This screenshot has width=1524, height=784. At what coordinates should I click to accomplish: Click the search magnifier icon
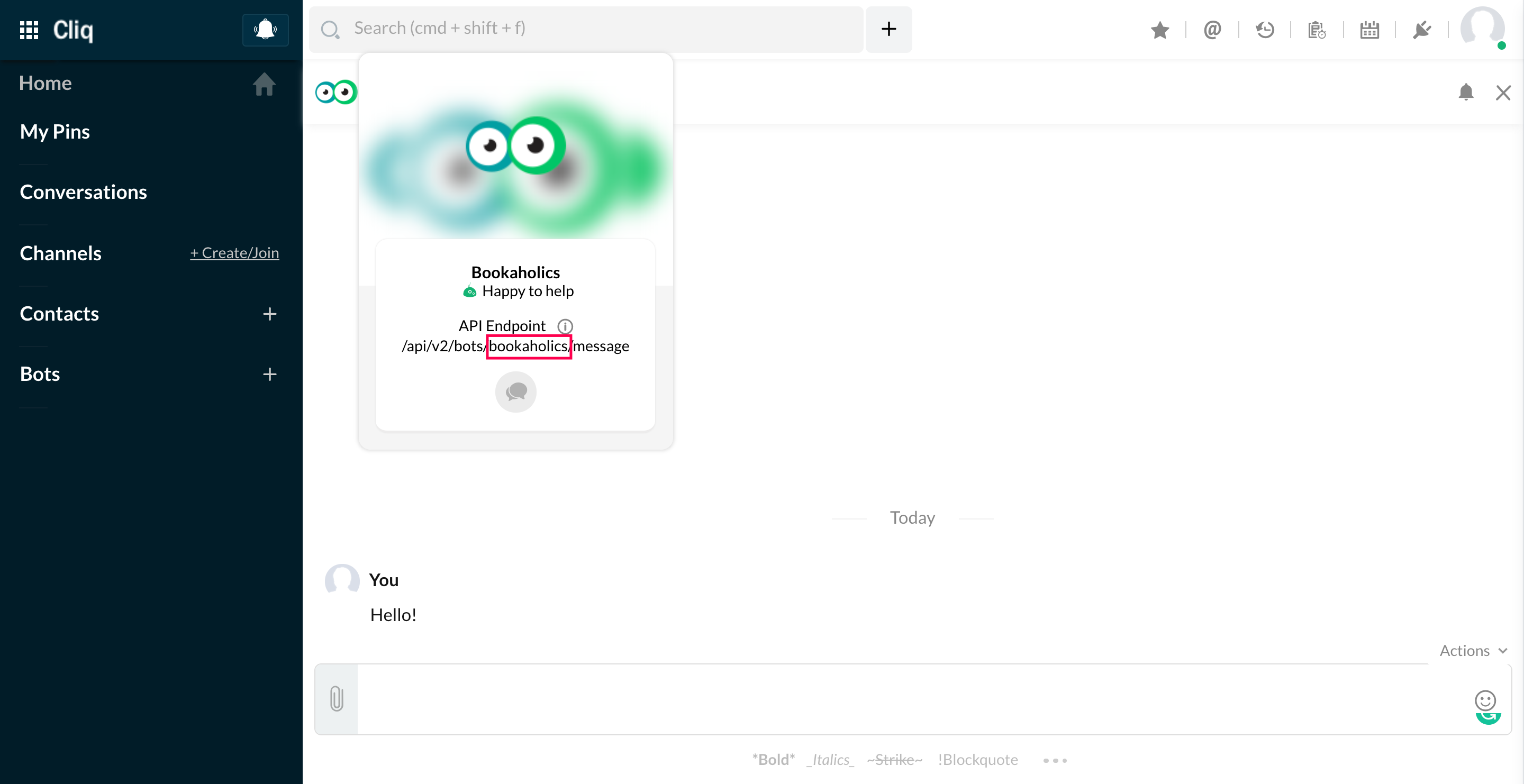(x=330, y=29)
